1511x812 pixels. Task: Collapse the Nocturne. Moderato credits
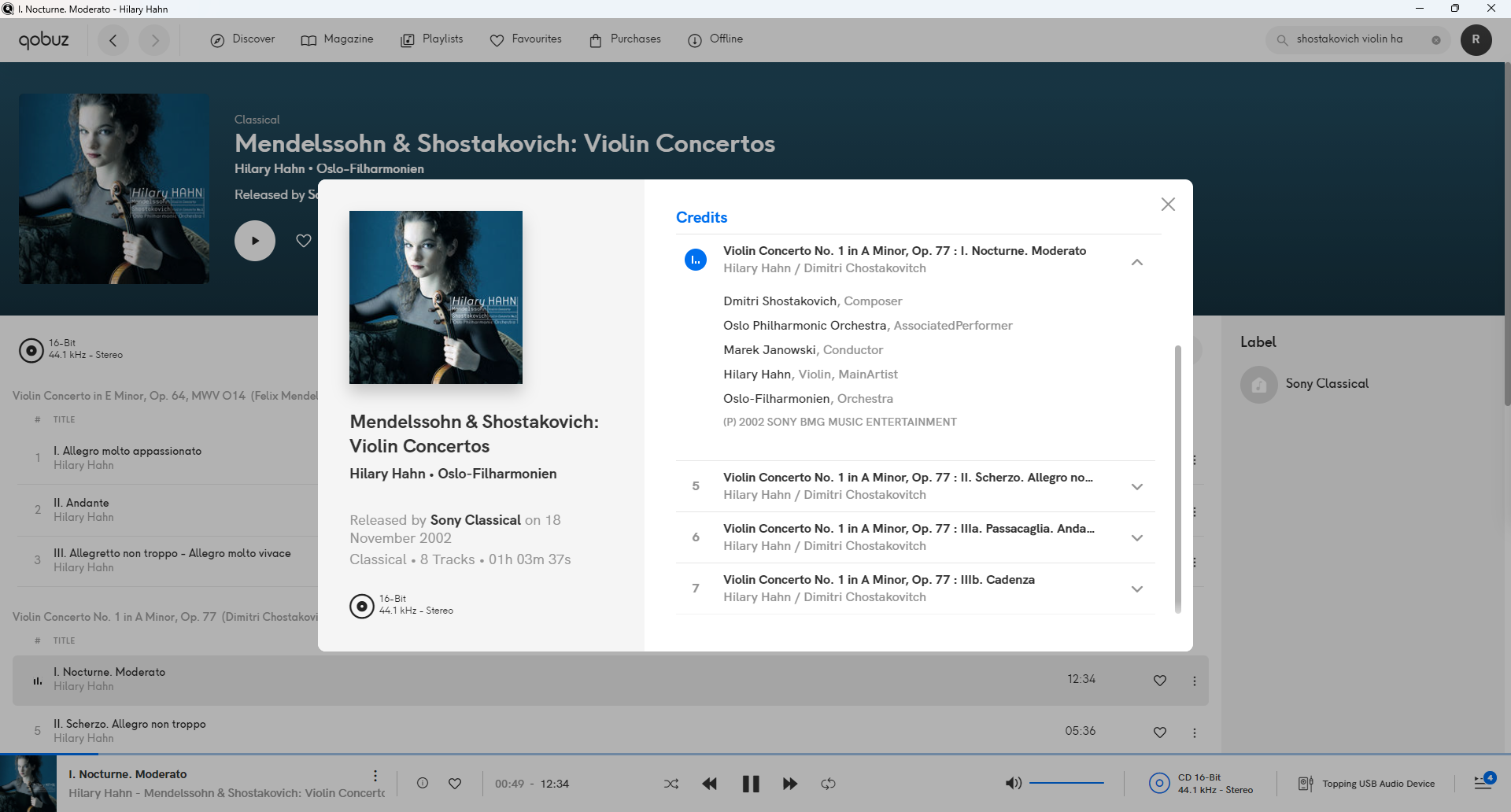pos(1136,262)
